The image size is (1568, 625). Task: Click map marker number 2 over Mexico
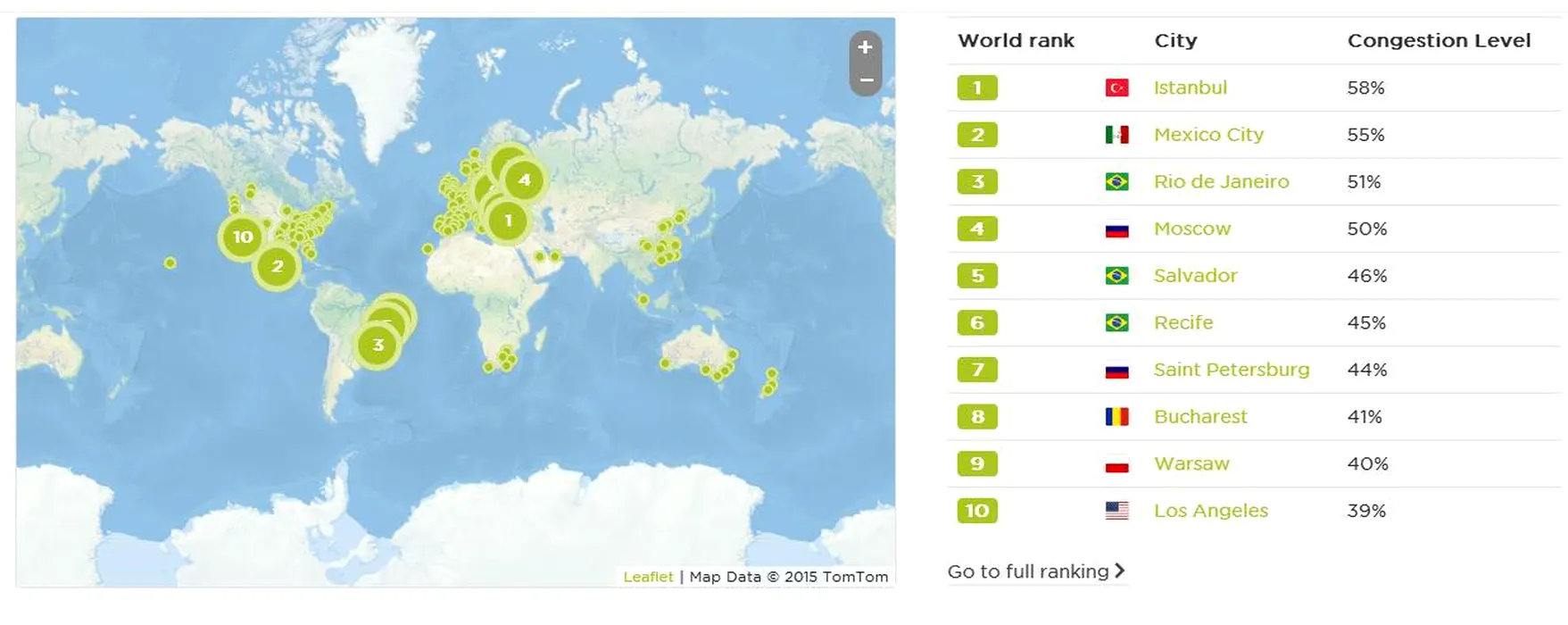(x=277, y=266)
